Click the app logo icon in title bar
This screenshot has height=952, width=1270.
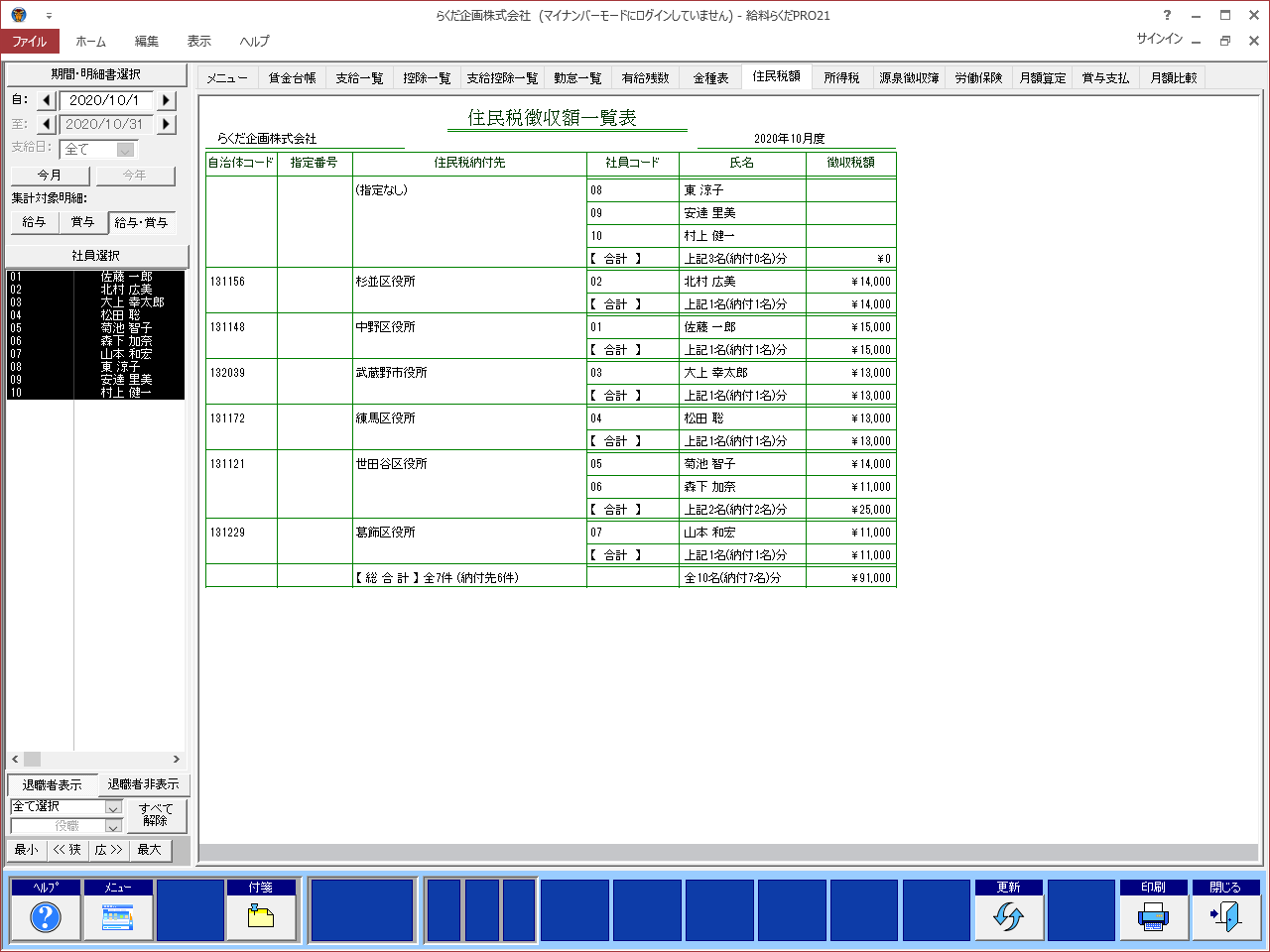click(18, 15)
